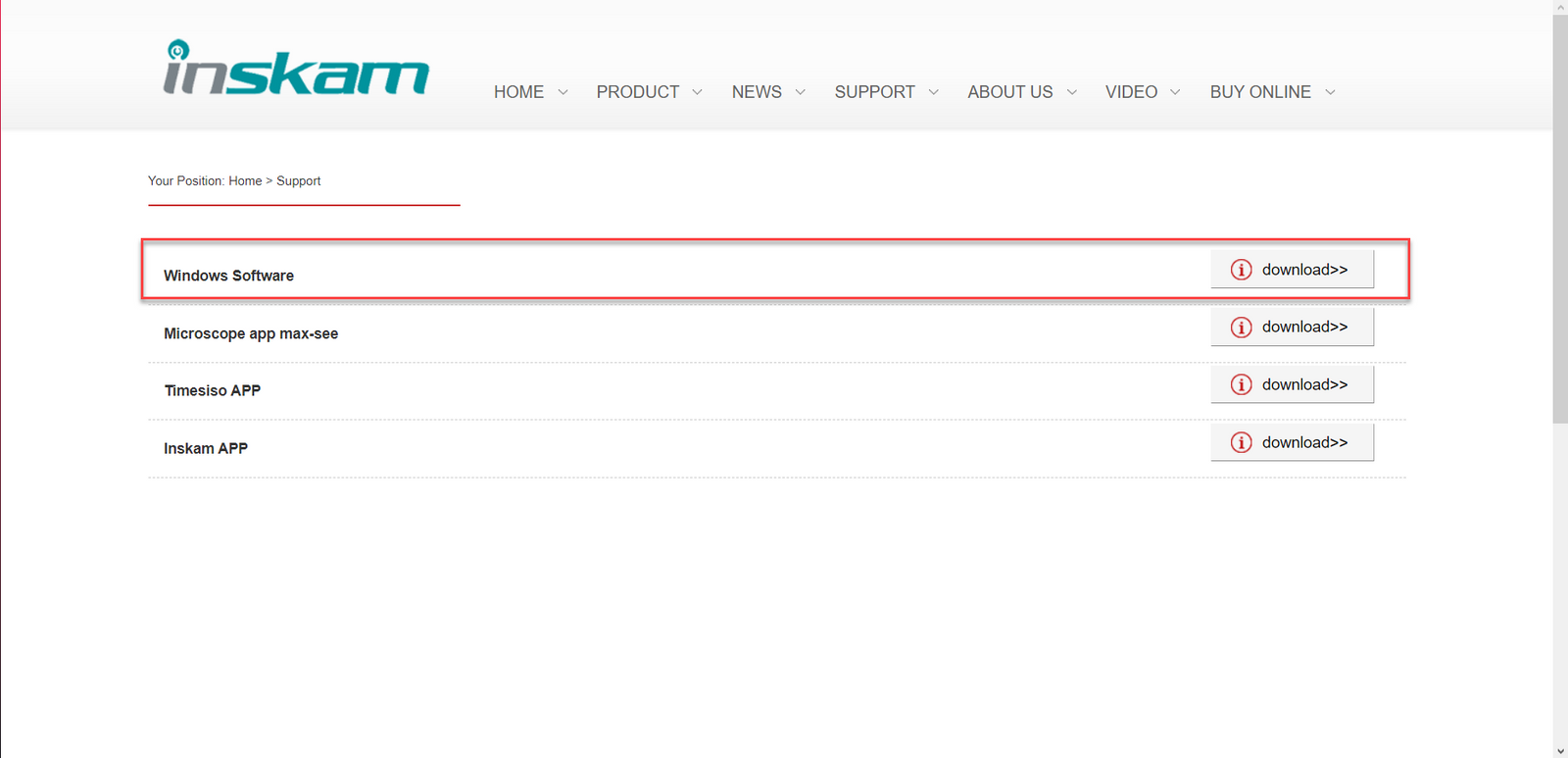The height and width of the screenshot is (758, 1568).
Task: Download the Windows Software
Action: 1292,270
